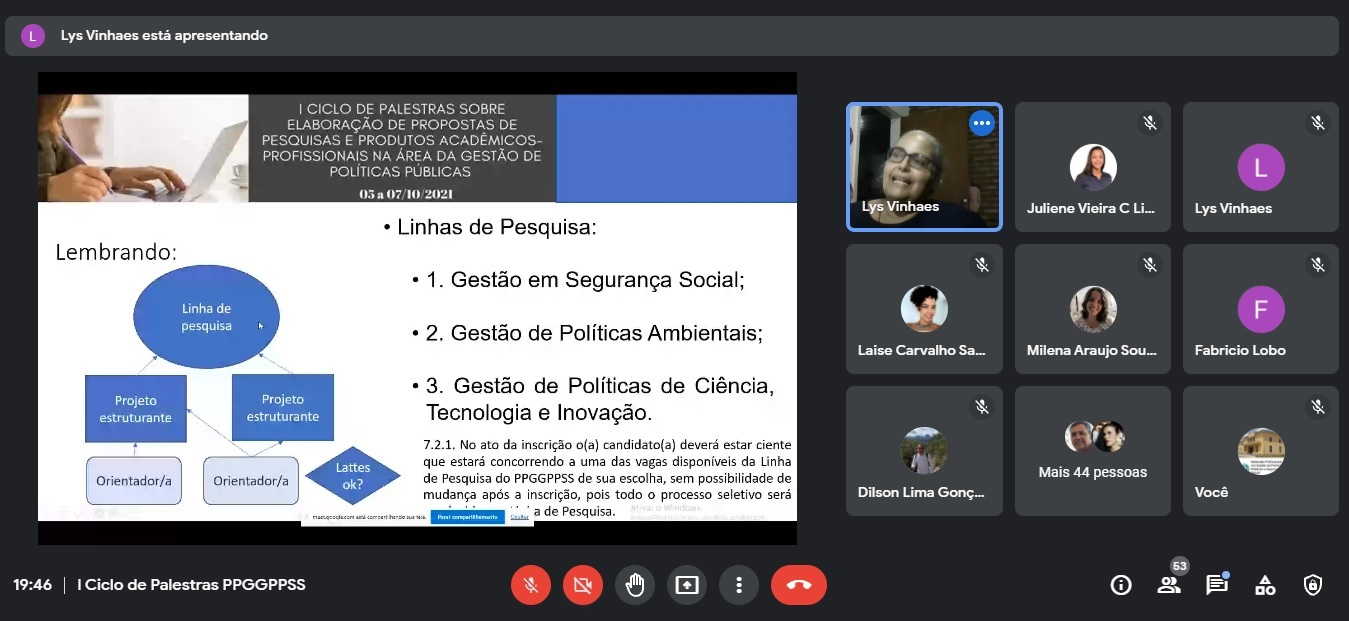Click the 'Parar compartilhamento' button
The width and height of the screenshot is (1349, 621).
click(x=467, y=517)
